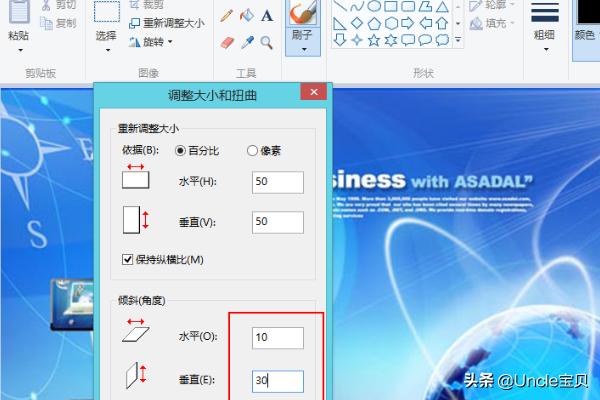Screen dimensions: 600x400
Task: Pick the rounded rectangle shape
Action: pos(408,7)
